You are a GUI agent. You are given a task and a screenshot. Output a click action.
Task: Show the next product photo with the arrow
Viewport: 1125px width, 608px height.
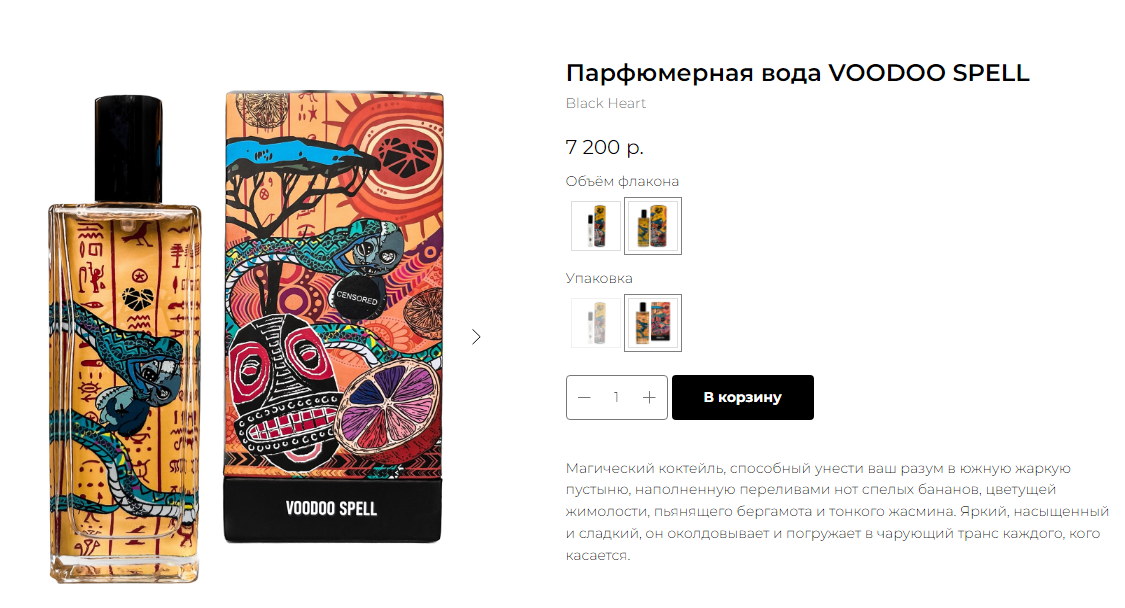pos(476,337)
